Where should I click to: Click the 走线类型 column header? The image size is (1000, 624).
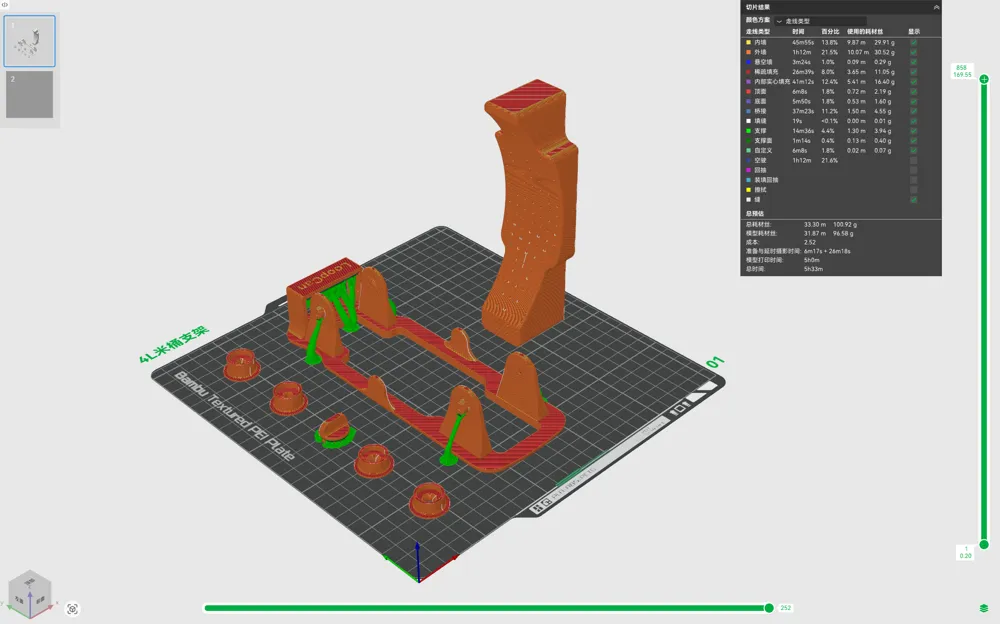click(x=758, y=31)
